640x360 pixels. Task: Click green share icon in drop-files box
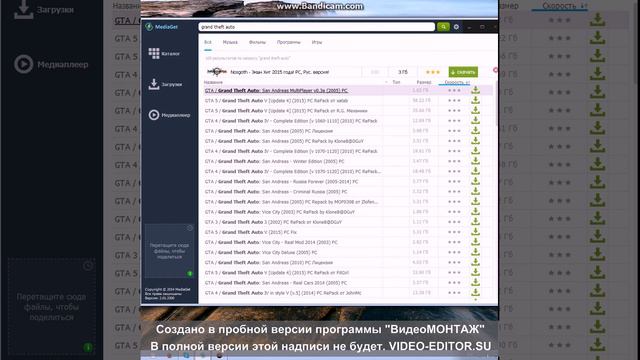pos(190,273)
